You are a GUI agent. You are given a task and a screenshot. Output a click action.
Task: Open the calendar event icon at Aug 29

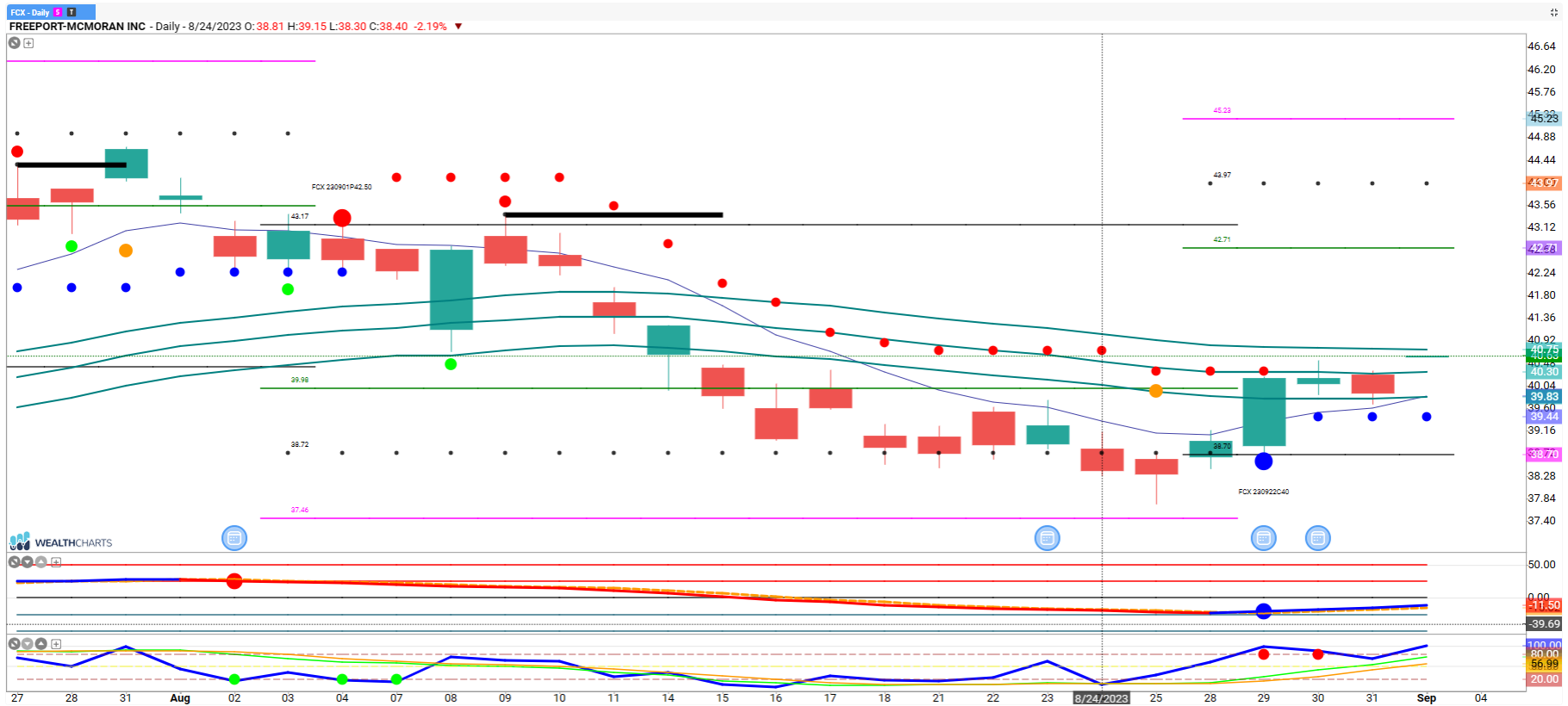coord(1263,538)
